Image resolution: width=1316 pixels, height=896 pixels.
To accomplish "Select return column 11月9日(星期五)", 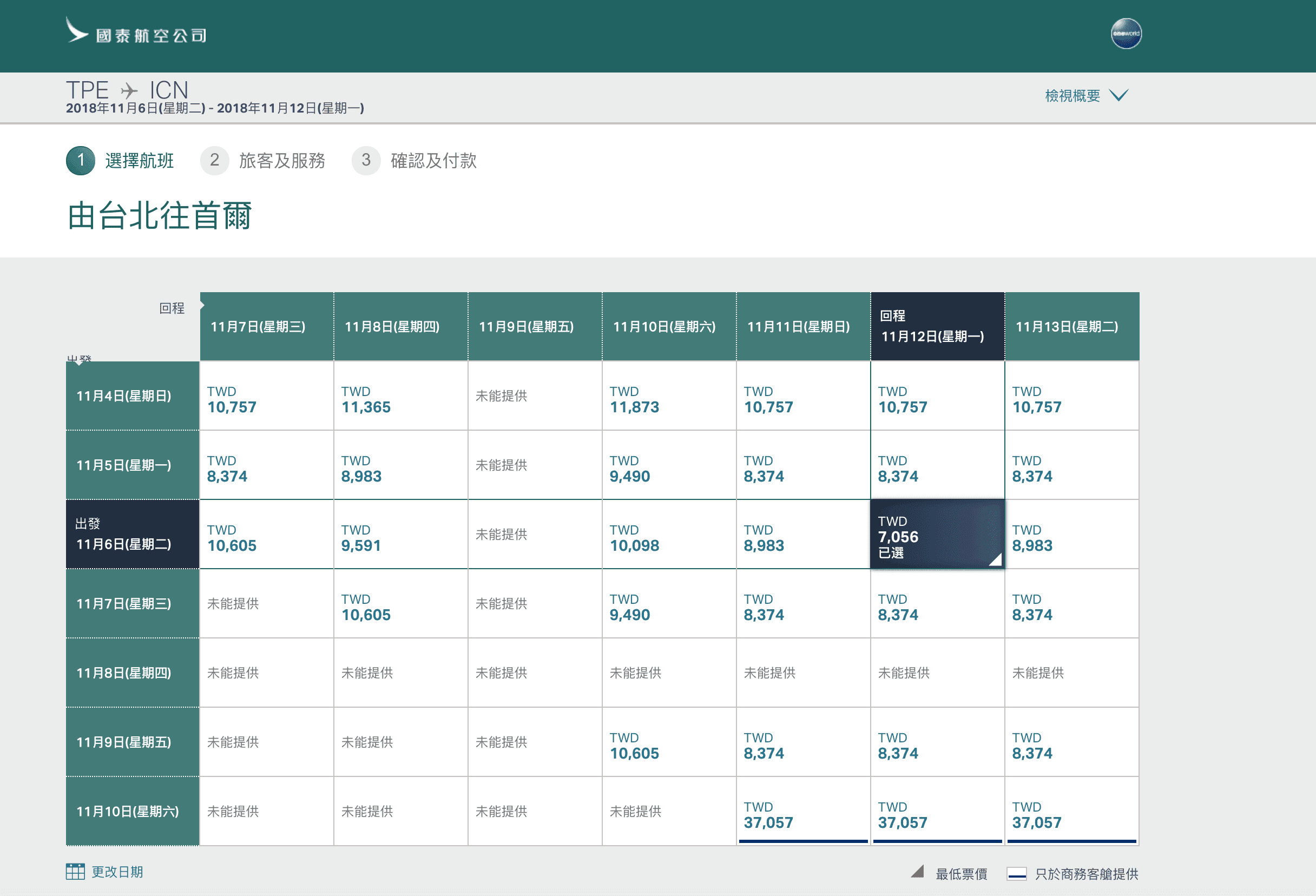I will [535, 326].
